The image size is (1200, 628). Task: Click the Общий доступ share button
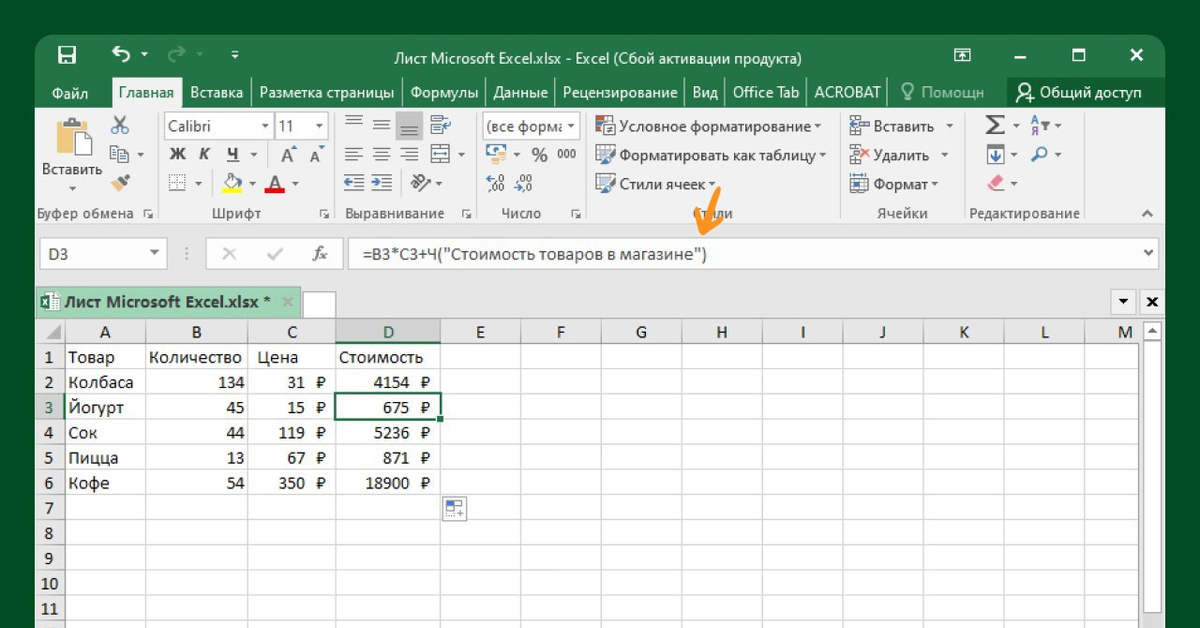[x=1078, y=92]
